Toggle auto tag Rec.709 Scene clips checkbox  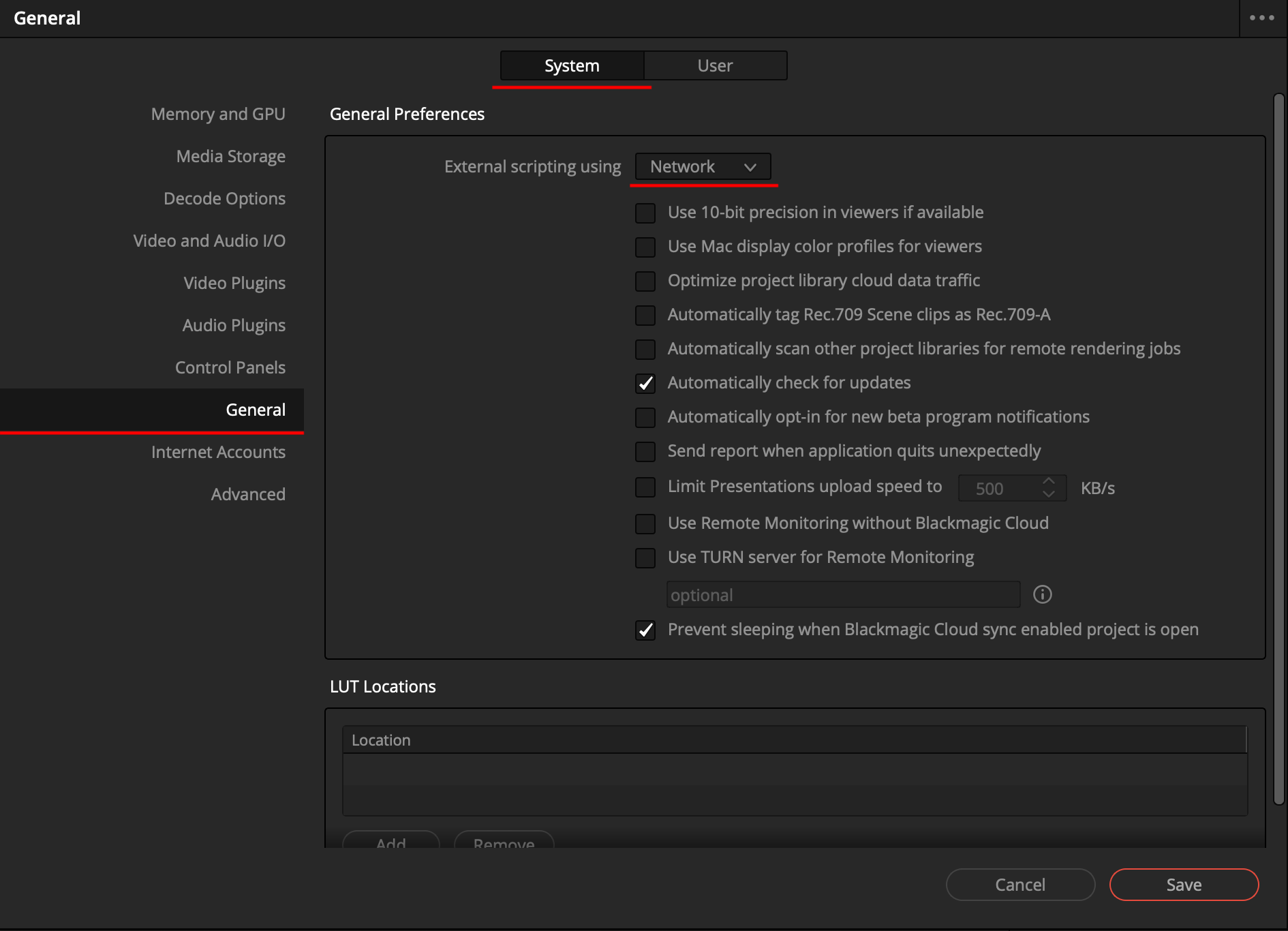(645, 315)
